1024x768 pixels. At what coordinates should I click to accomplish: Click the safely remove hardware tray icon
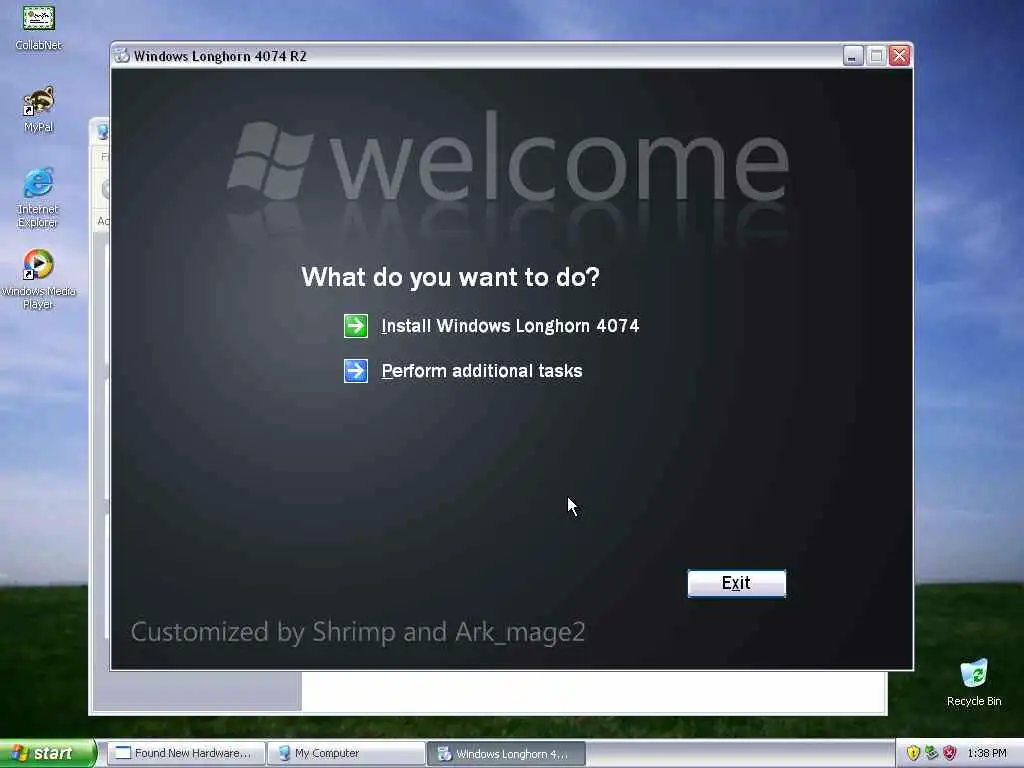click(931, 753)
